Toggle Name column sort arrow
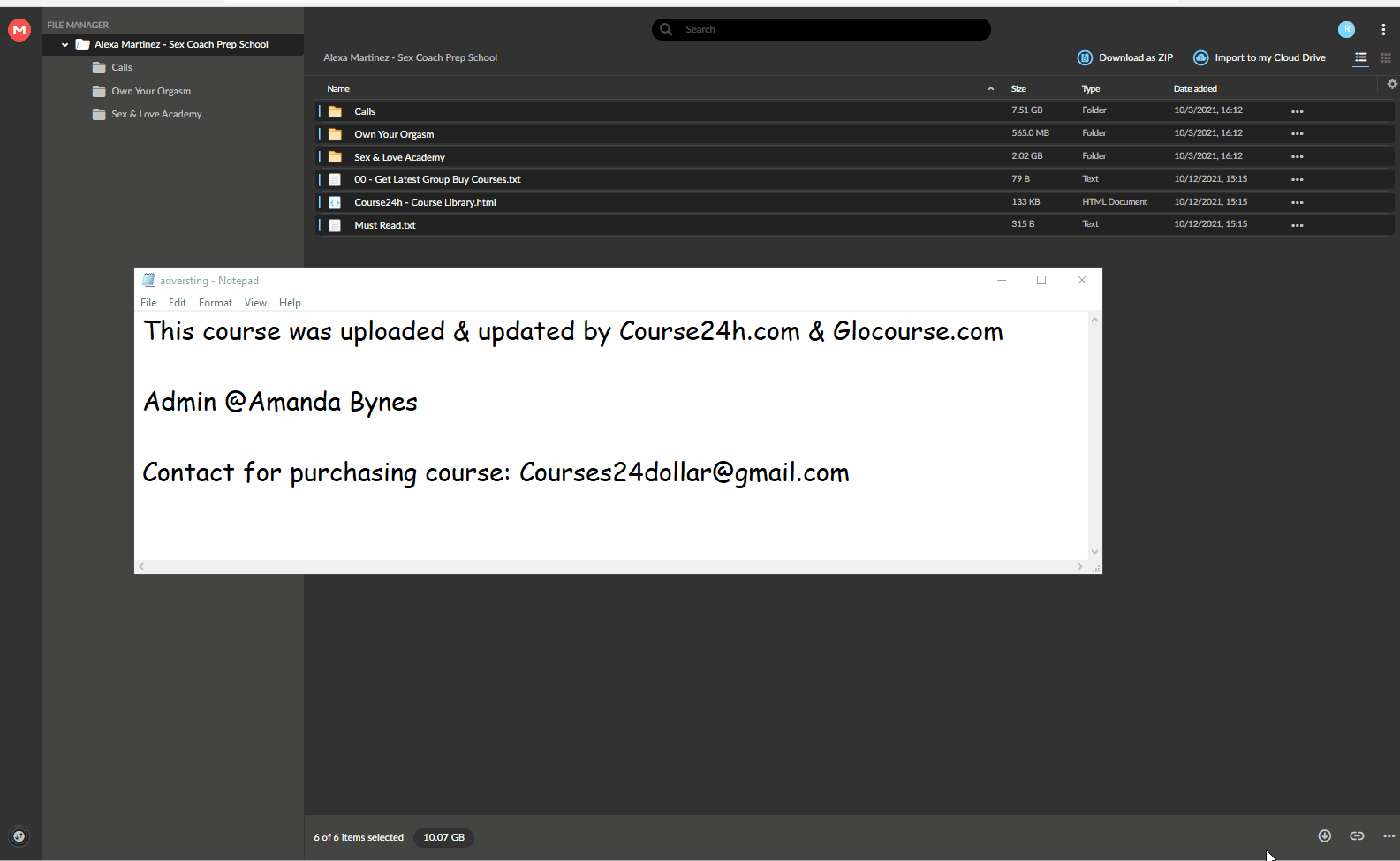The width and height of the screenshot is (1400, 861). (990, 88)
